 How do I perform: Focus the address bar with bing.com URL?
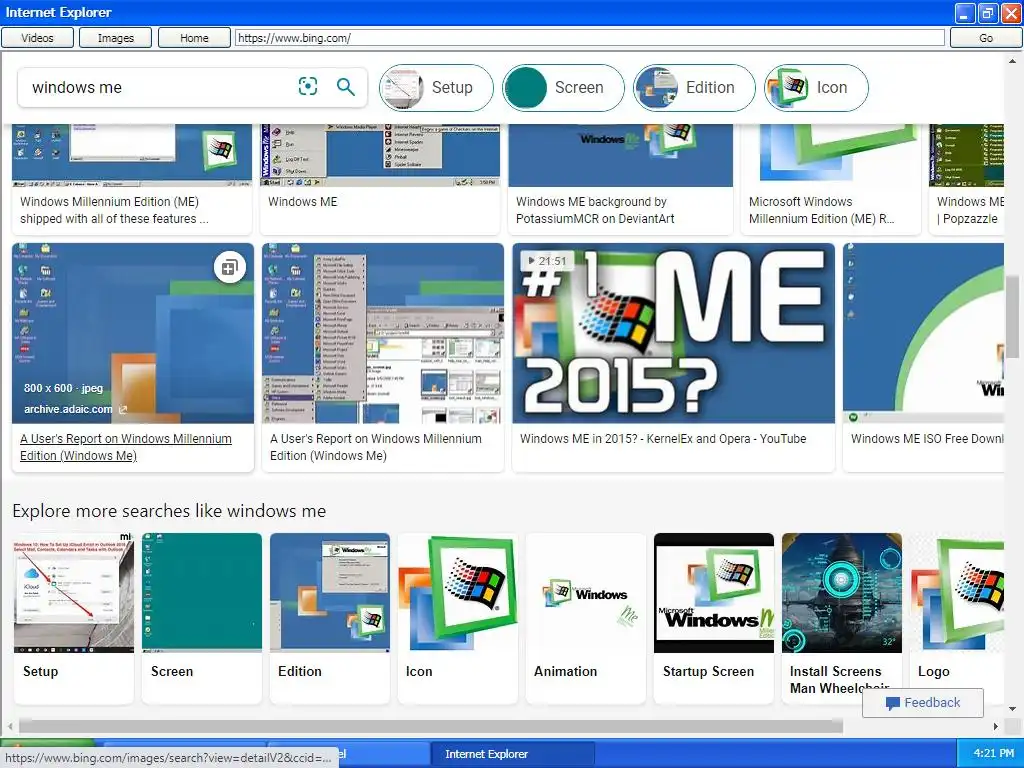coord(590,38)
